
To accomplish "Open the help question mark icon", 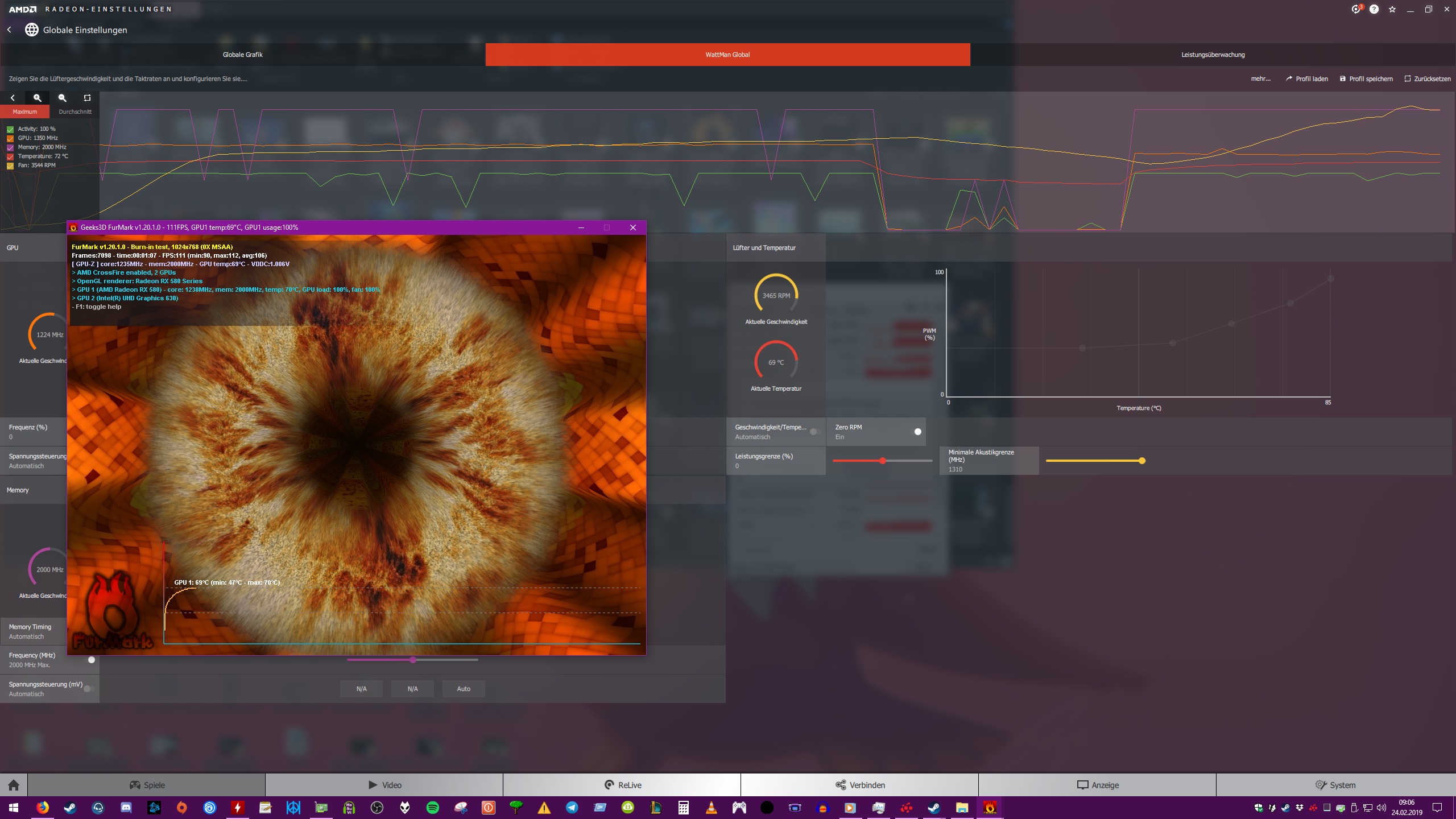I will (1374, 9).
